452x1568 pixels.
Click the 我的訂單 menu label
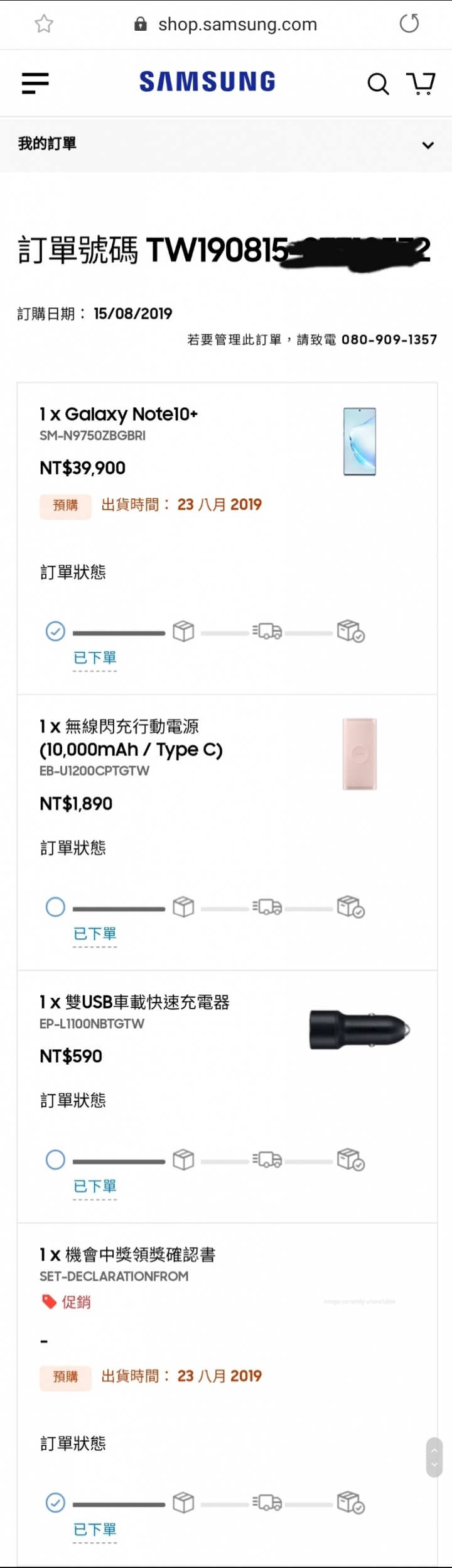pyautogui.click(x=47, y=144)
